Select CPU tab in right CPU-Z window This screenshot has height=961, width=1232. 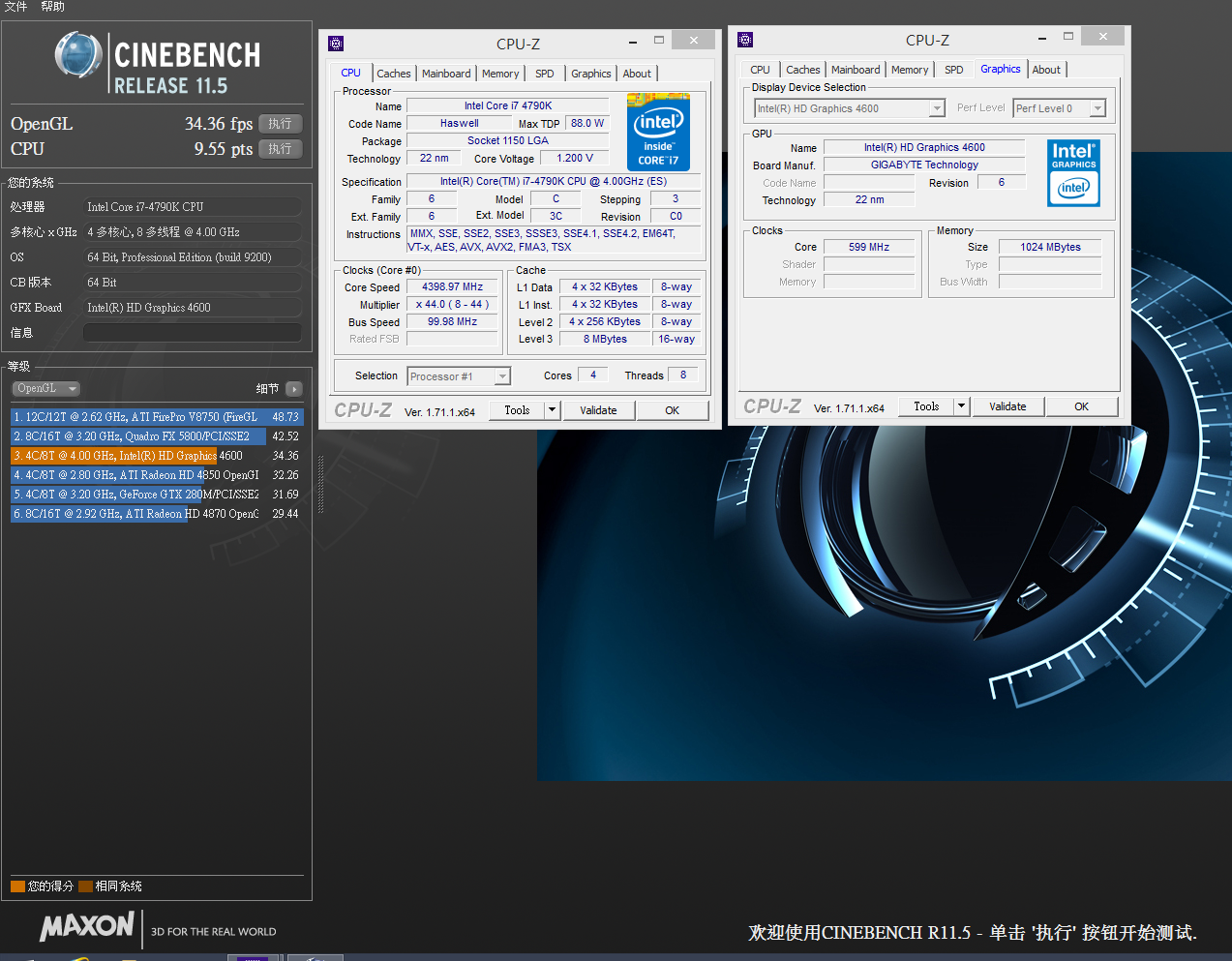point(760,70)
